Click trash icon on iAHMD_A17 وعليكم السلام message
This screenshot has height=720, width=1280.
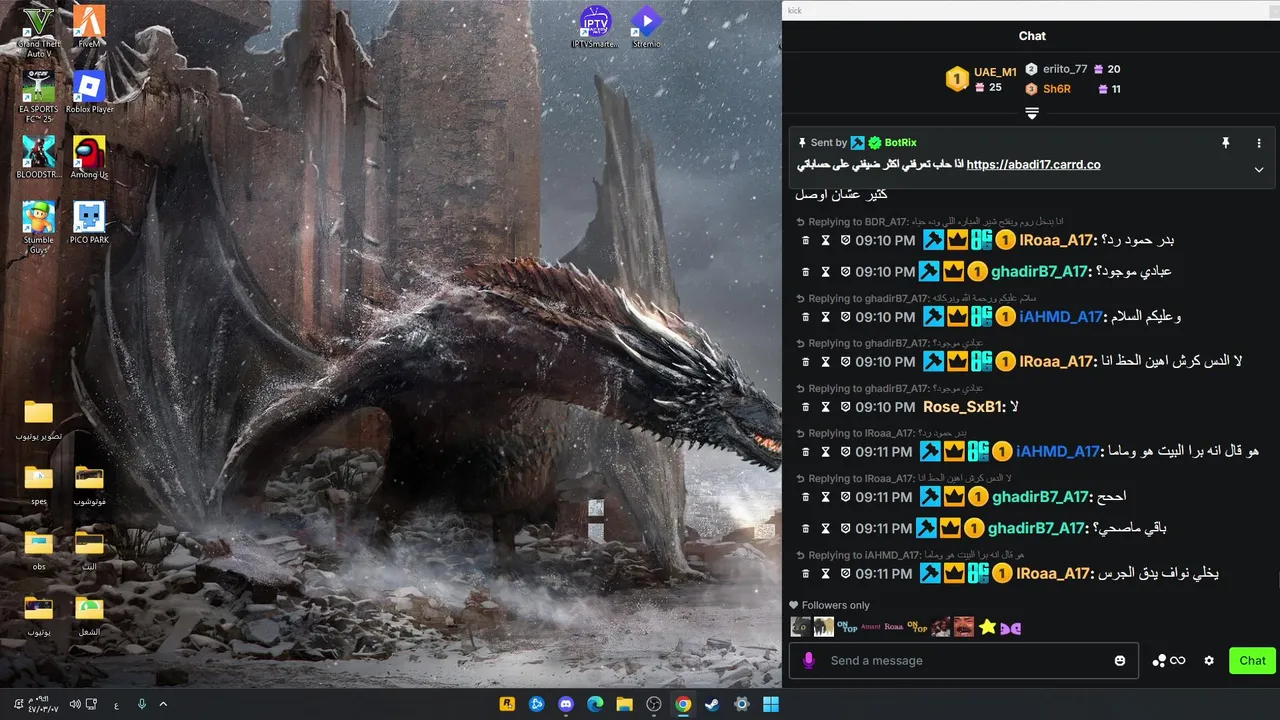(x=807, y=317)
